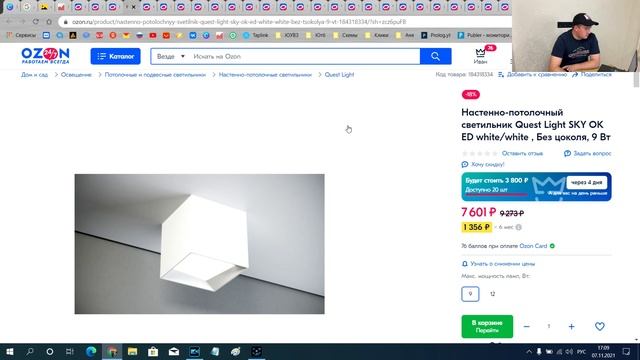The width and height of the screenshot is (640, 360).
Task: Open Microsoft Store from taskbar
Action: [x=153, y=351]
